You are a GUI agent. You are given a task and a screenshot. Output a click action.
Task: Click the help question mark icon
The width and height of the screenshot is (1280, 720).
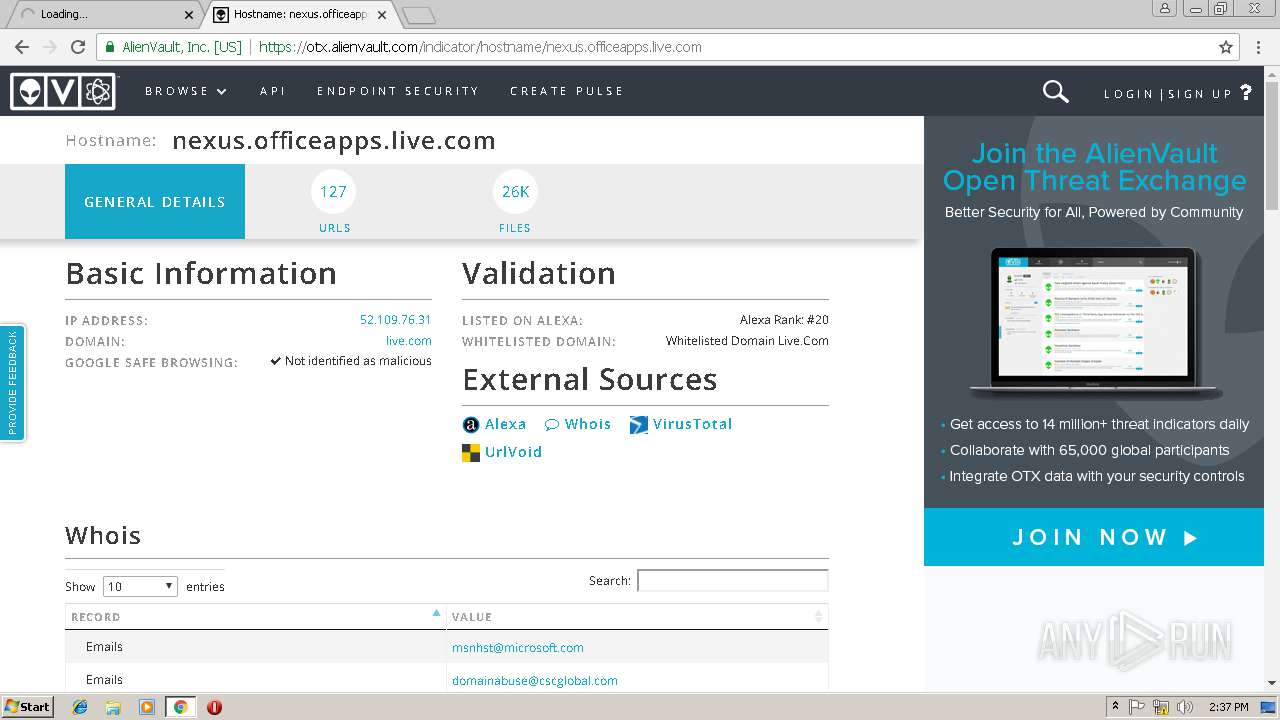point(1246,92)
